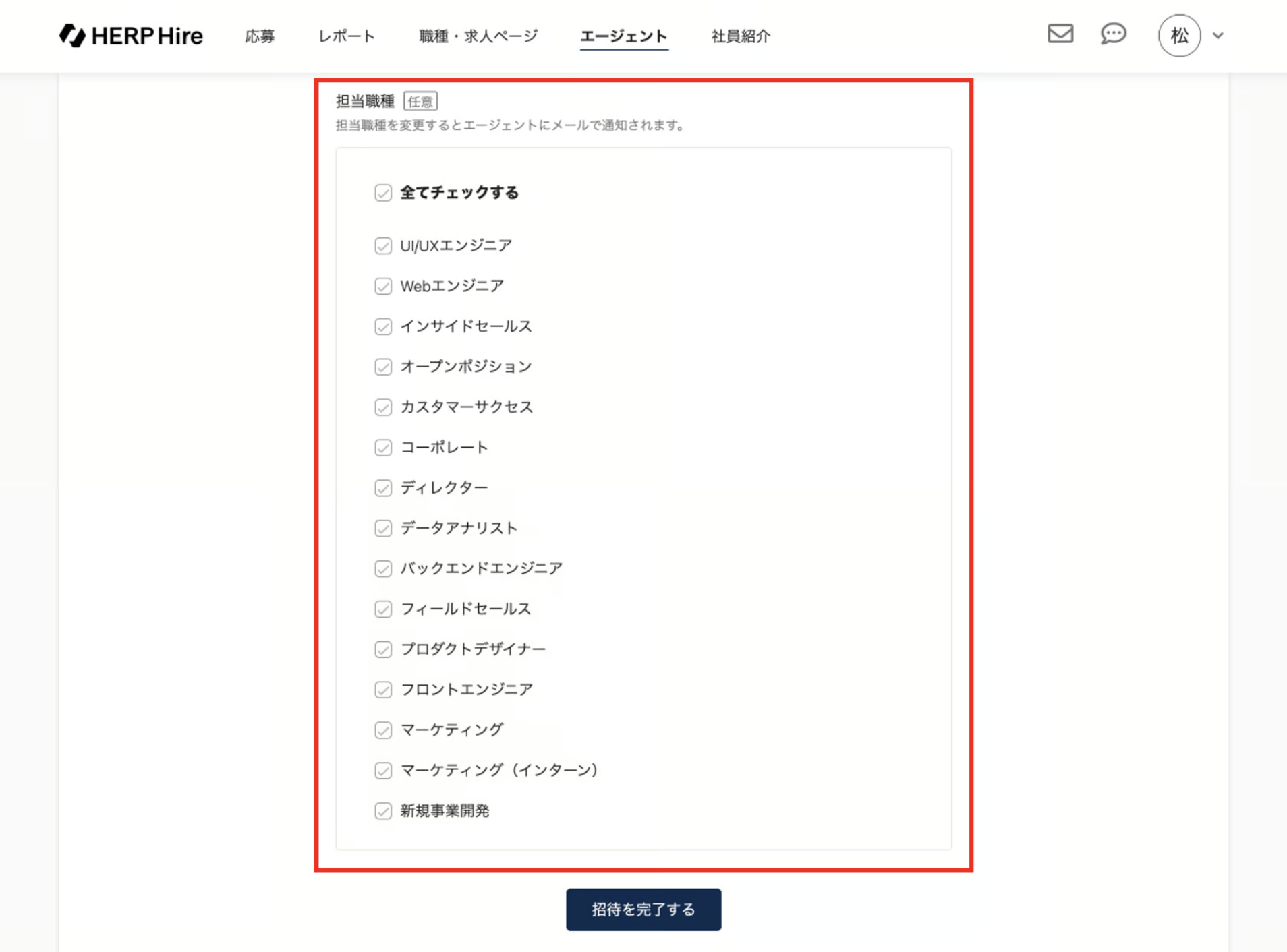The image size is (1287, 952).
Task: Check the 新規事業開発 checkbox
Action: pyautogui.click(x=383, y=811)
